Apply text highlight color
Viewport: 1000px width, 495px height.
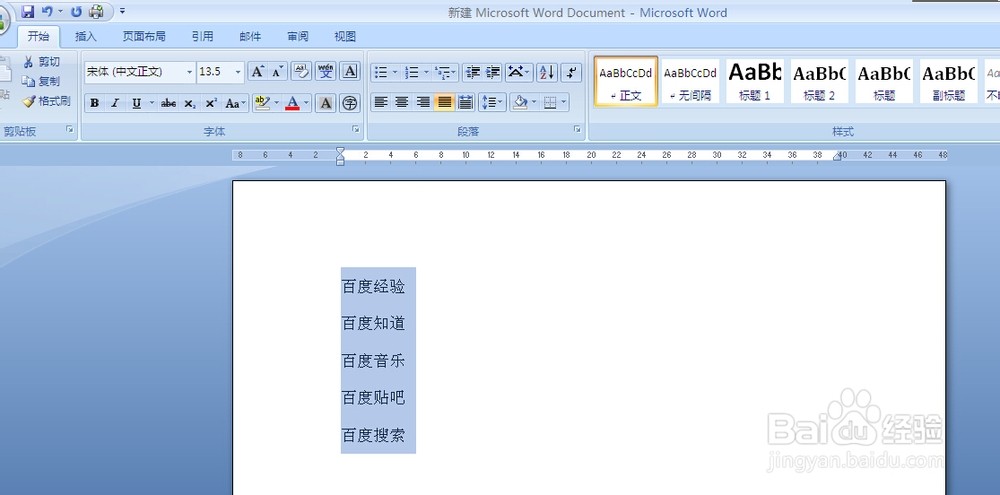(261, 103)
